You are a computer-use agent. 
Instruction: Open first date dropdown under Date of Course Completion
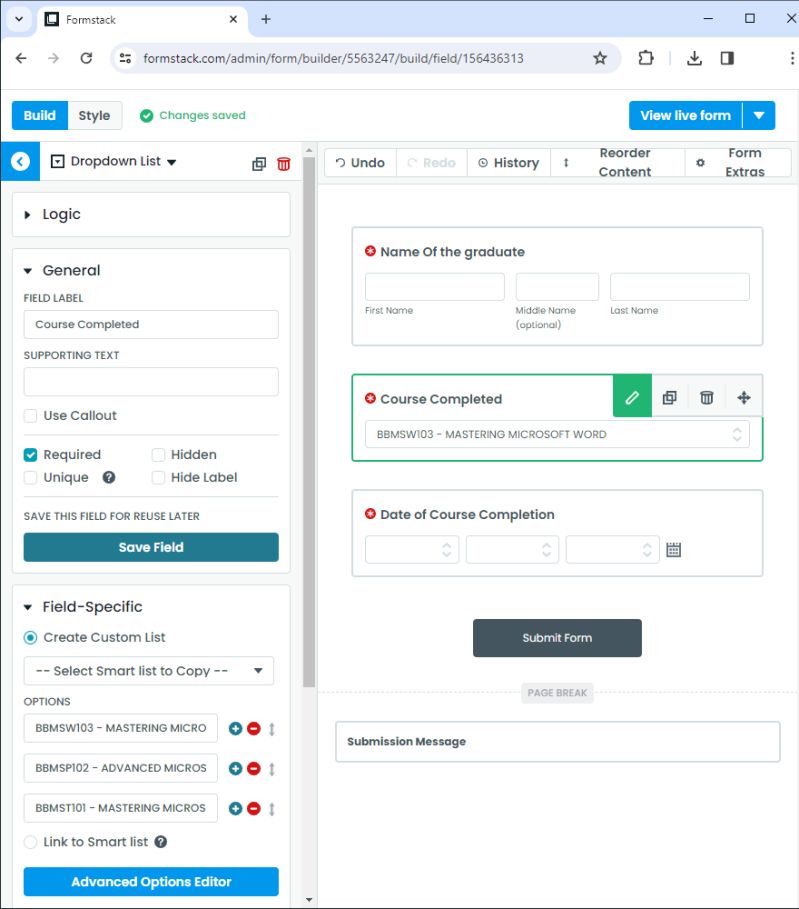click(412, 550)
